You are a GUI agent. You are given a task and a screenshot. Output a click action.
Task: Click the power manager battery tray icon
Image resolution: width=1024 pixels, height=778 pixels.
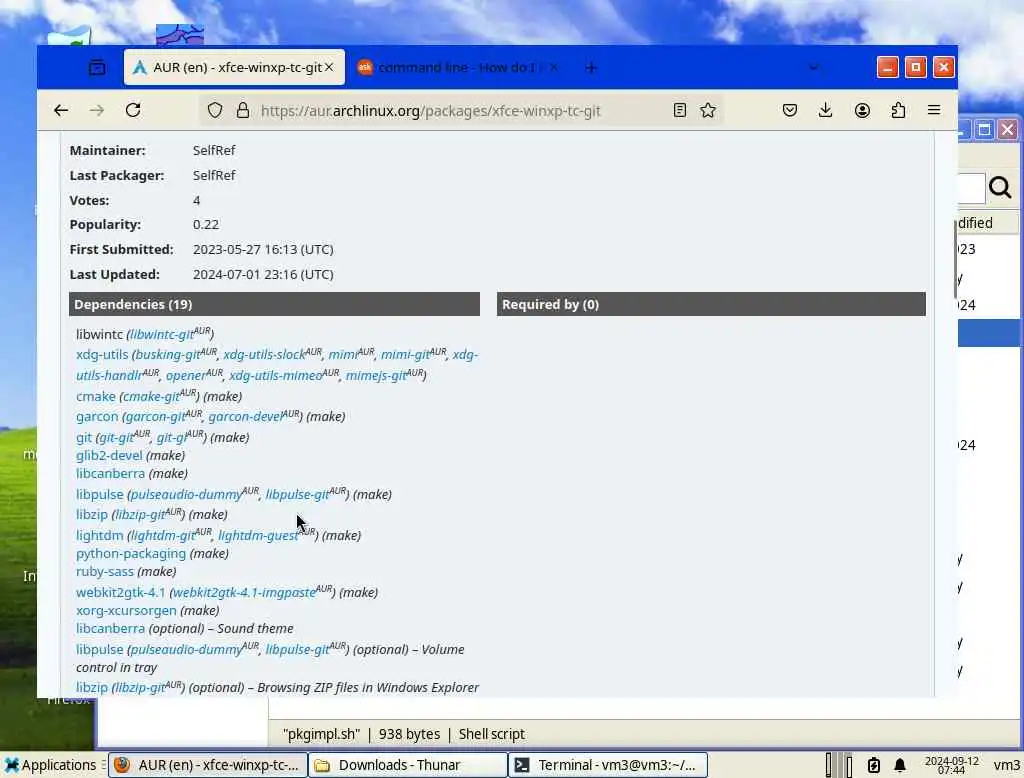coord(874,765)
